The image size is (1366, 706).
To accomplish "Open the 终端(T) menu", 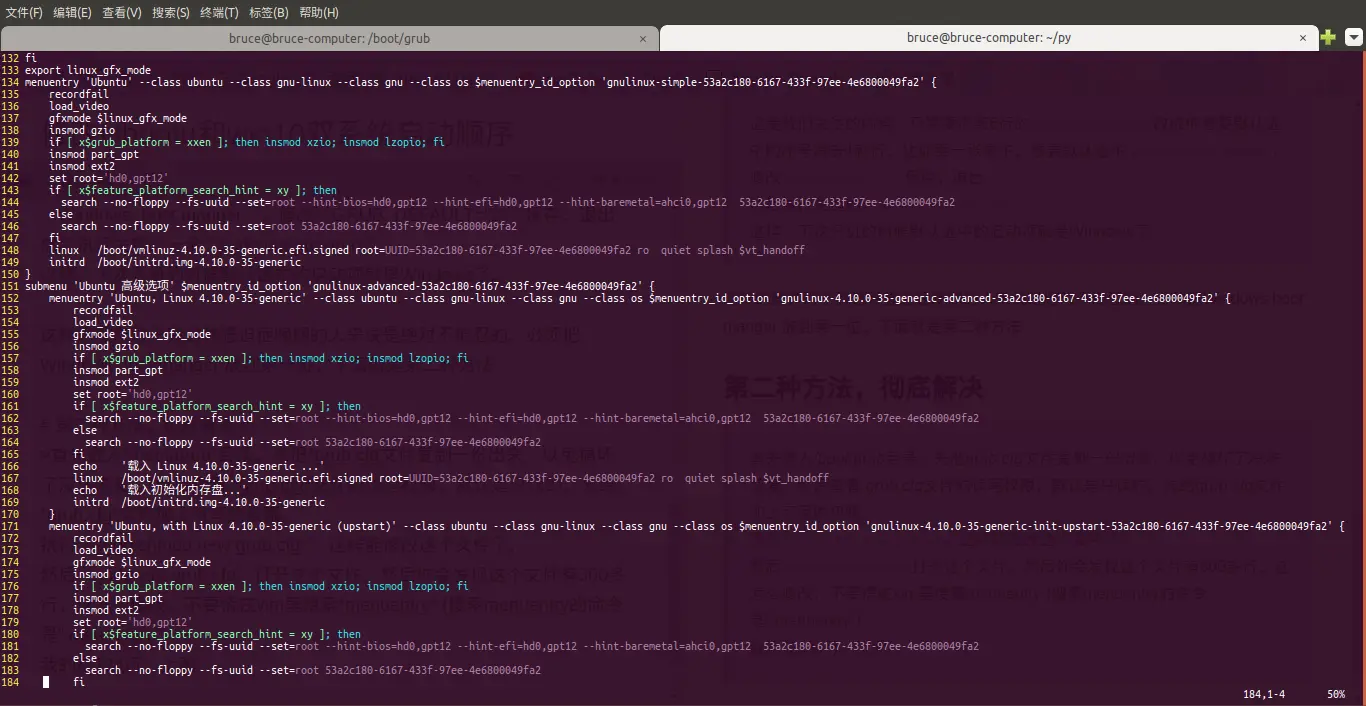I will (x=219, y=12).
